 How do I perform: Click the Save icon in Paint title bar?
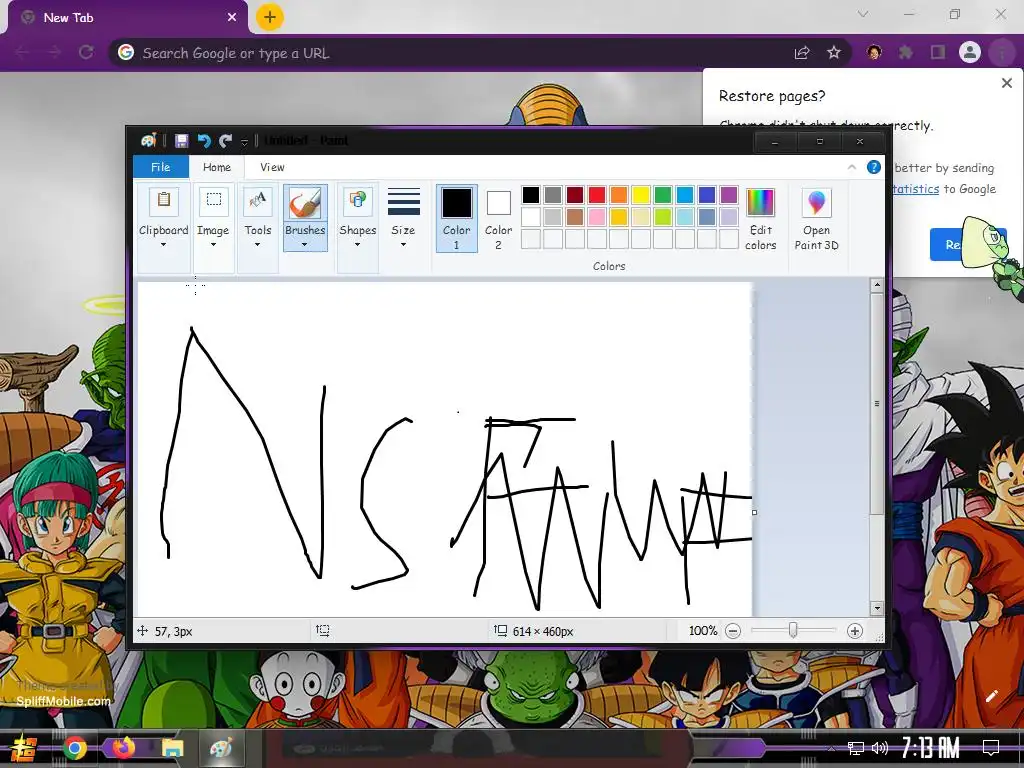click(x=182, y=140)
